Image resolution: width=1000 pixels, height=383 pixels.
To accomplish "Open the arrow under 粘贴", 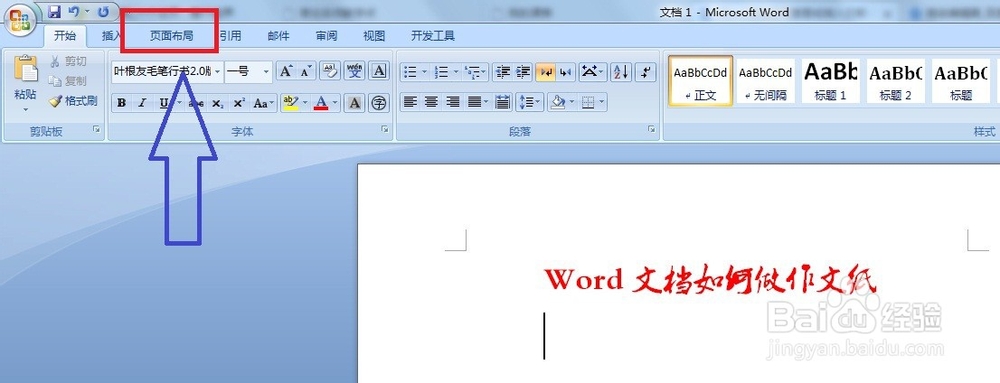I will [26, 110].
